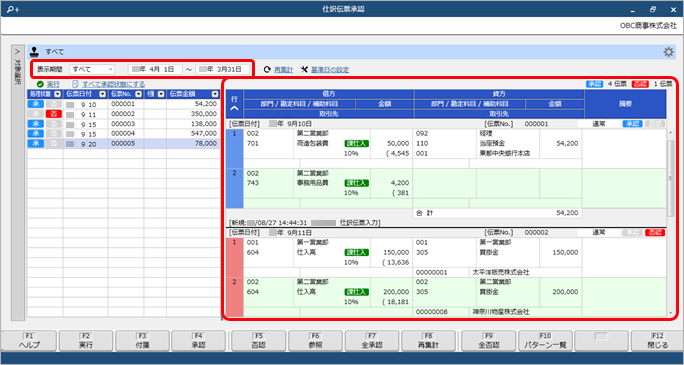
Task: Toggle 承 on voucher 000003 row
Action: [36, 124]
